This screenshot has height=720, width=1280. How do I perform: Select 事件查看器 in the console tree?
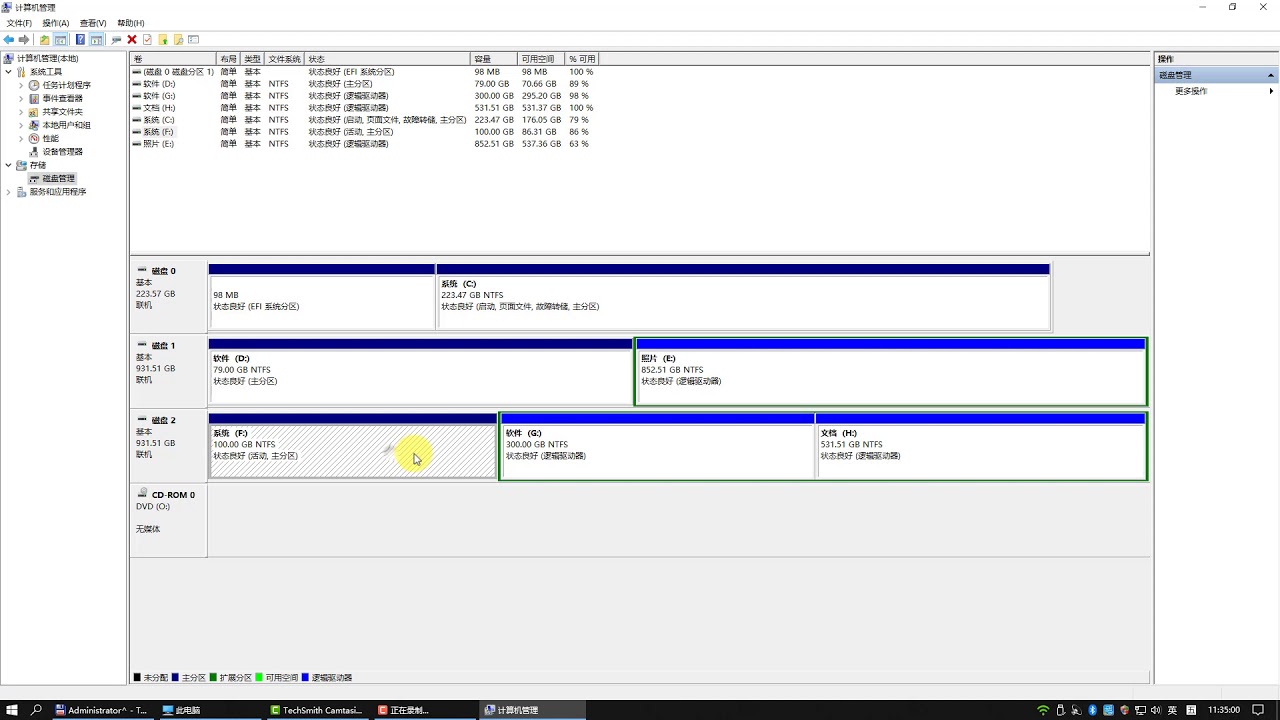[62, 98]
